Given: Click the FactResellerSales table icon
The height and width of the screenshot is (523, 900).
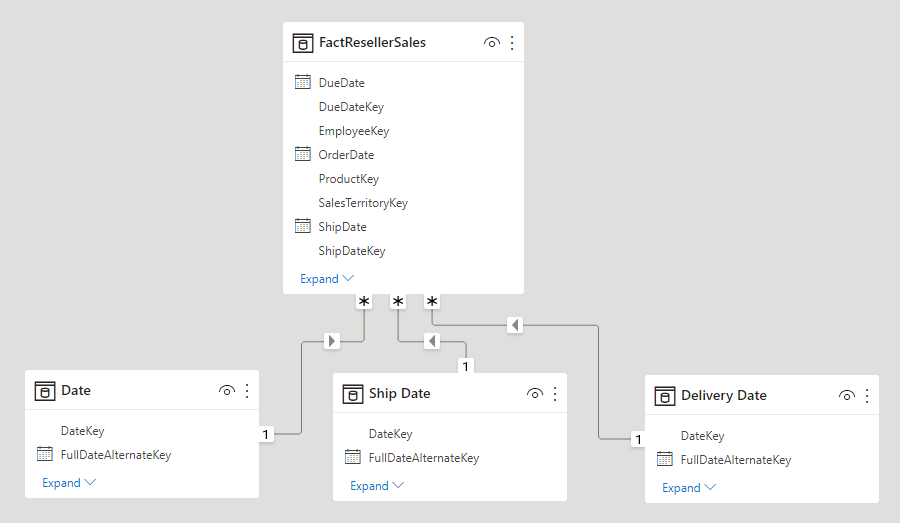Looking at the screenshot, I should (302, 43).
